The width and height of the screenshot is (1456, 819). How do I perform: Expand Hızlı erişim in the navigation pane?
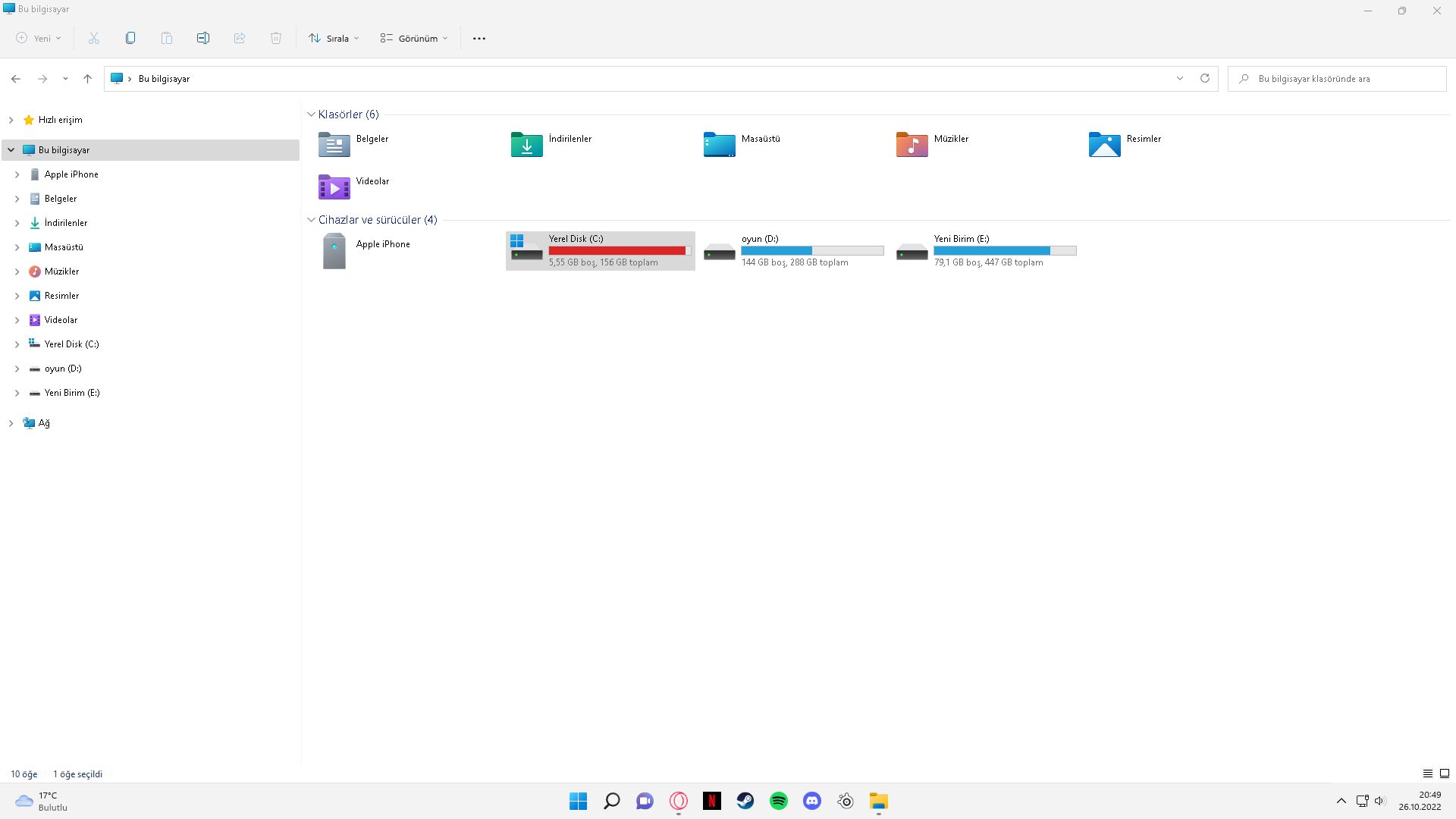(x=11, y=120)
